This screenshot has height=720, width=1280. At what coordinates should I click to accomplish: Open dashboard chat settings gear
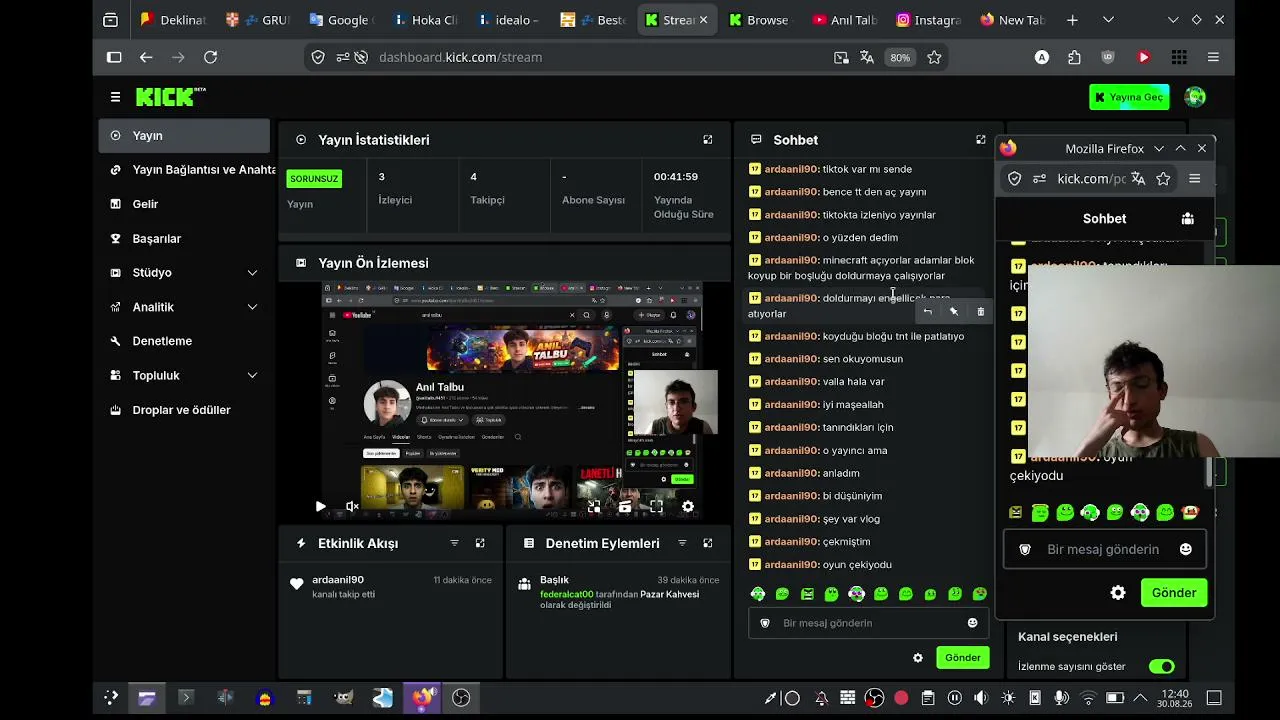tap(918, 658)
